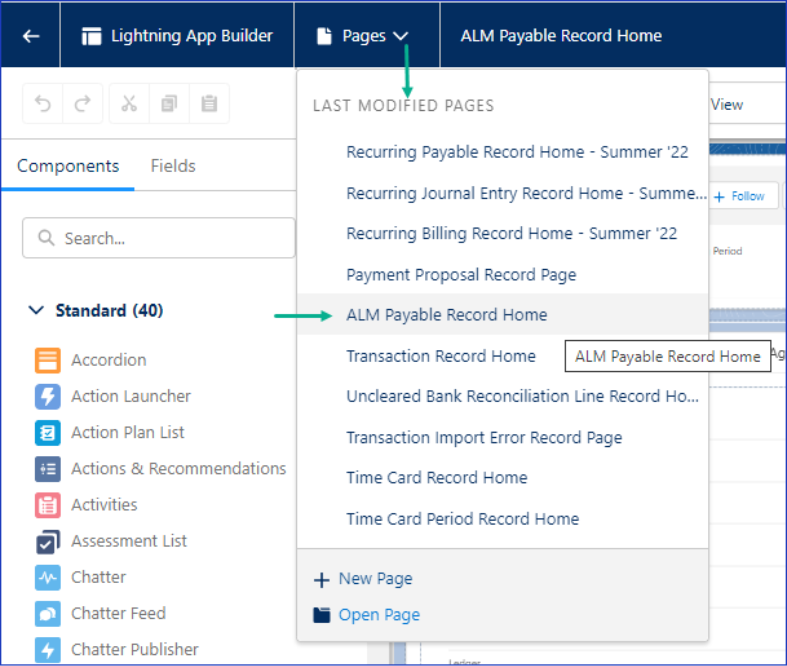Screen dimensions: 787x666
Task: Select the Components tab
Action: 68,166
